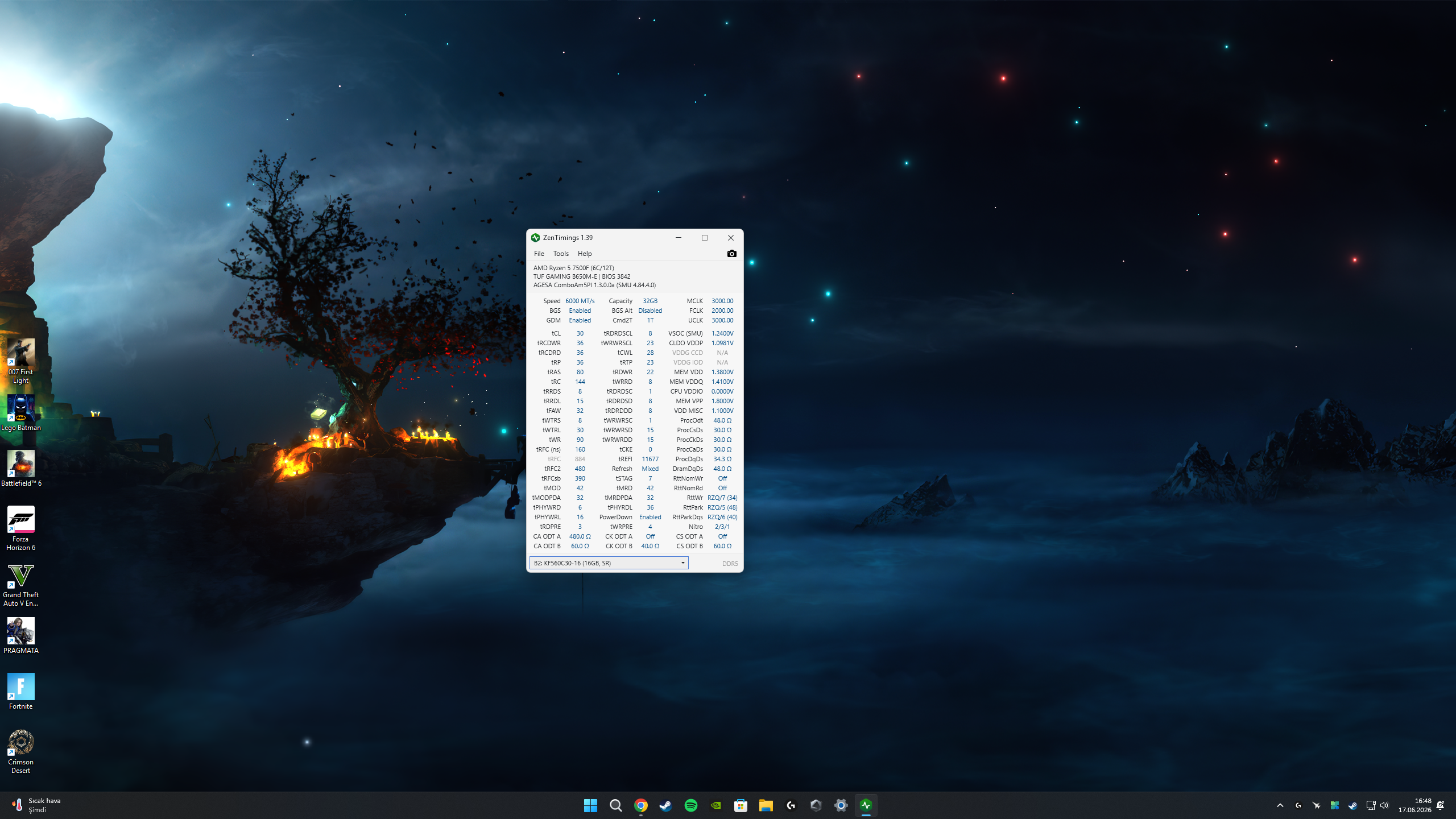Open the Help menu in ZenTimings

tap(585, 254)
